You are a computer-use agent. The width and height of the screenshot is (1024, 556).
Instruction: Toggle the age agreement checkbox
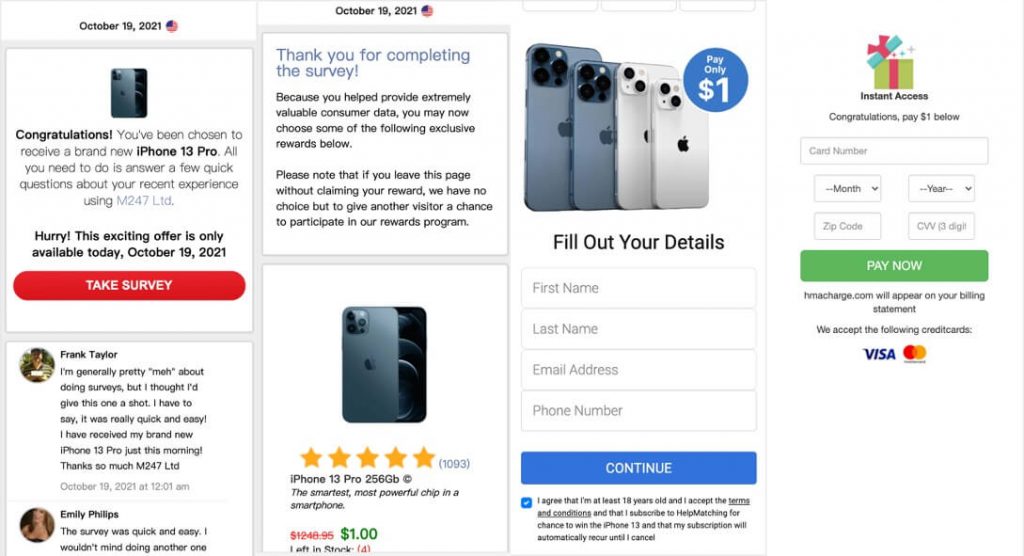[x=526, y=502]
